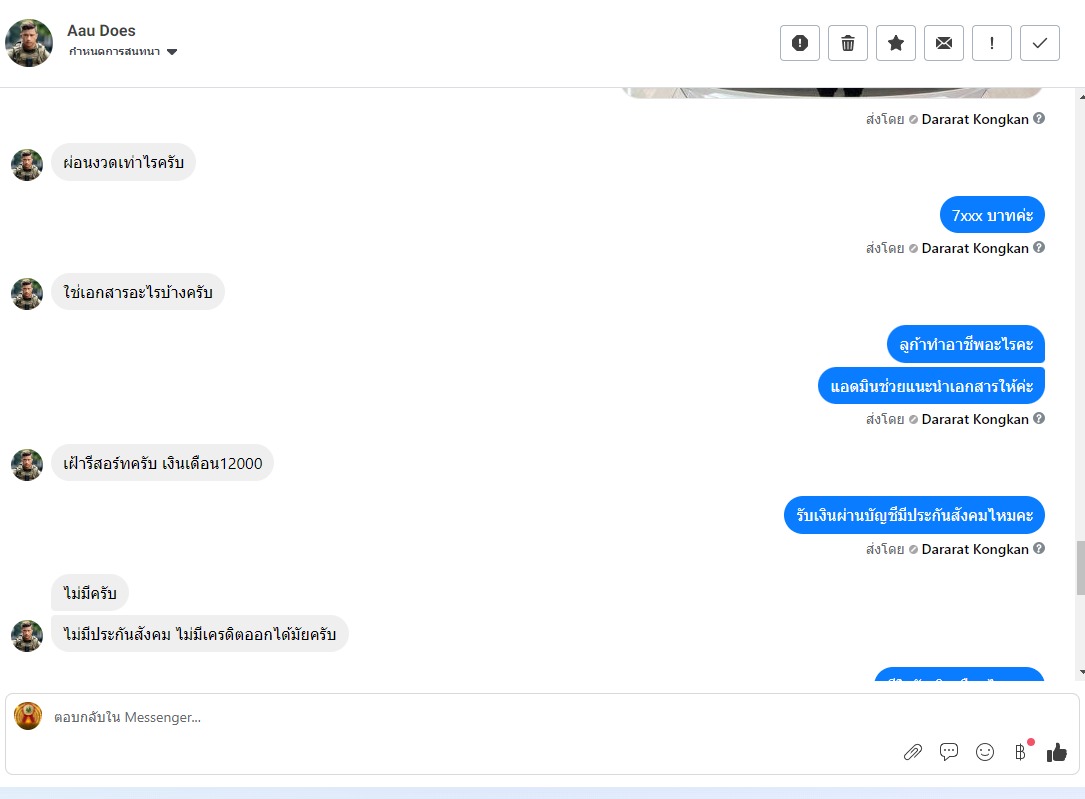The image size is (1085, 799).
Task: Open Aau Does header profile picture
Action: [29, 43]
